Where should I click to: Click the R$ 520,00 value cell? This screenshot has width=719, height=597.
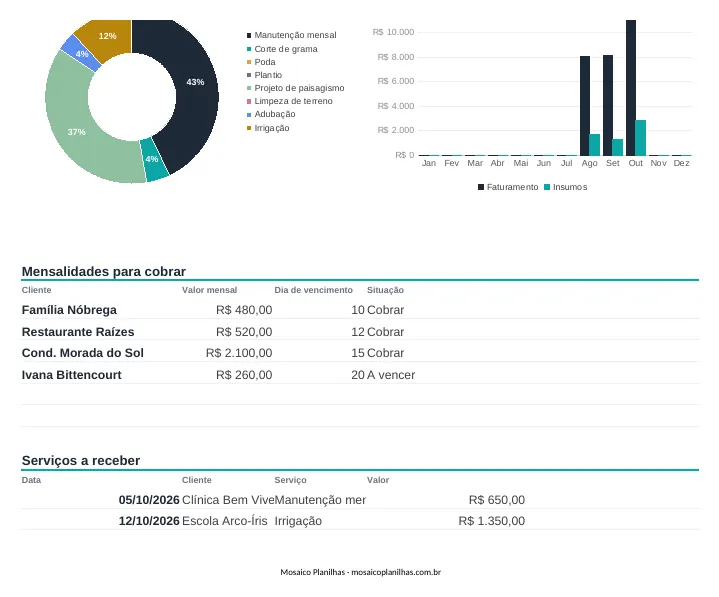pyautogui.click(x=244, y=332)
